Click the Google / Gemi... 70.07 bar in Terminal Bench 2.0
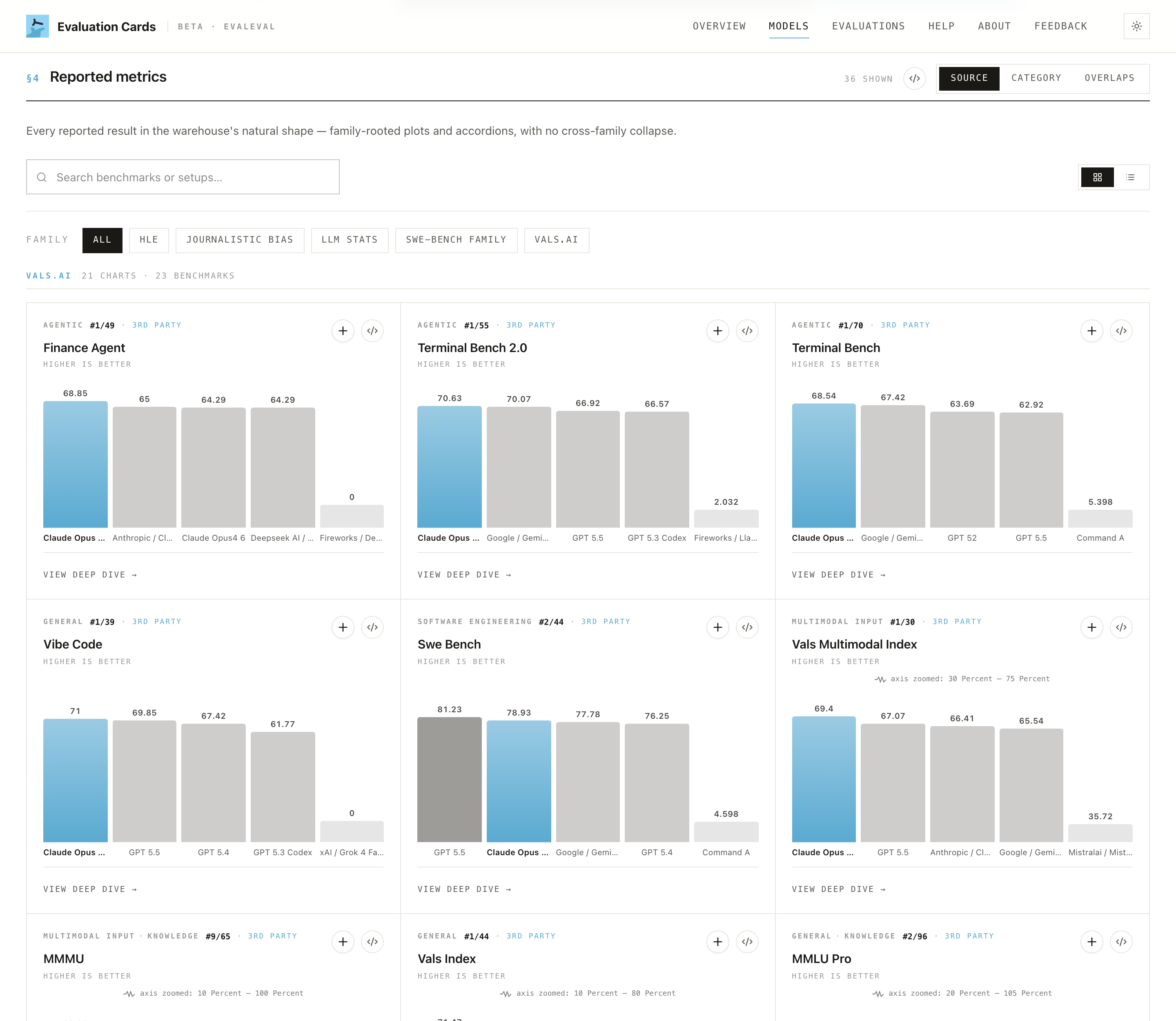The width and height of the screenshot is (1176, 1021). coord(519,467)
